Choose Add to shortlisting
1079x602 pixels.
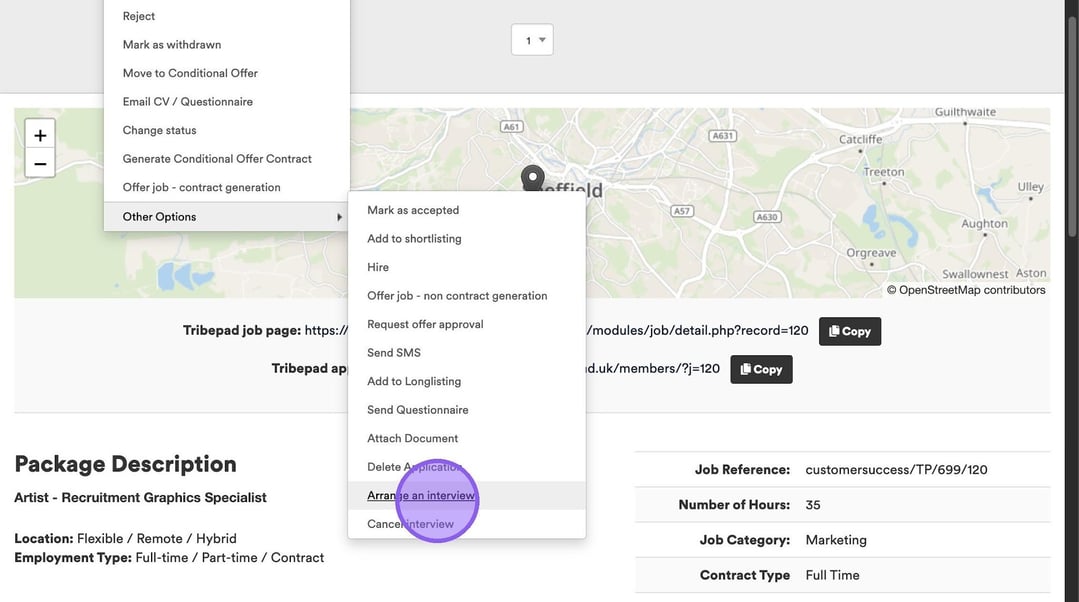414,239
